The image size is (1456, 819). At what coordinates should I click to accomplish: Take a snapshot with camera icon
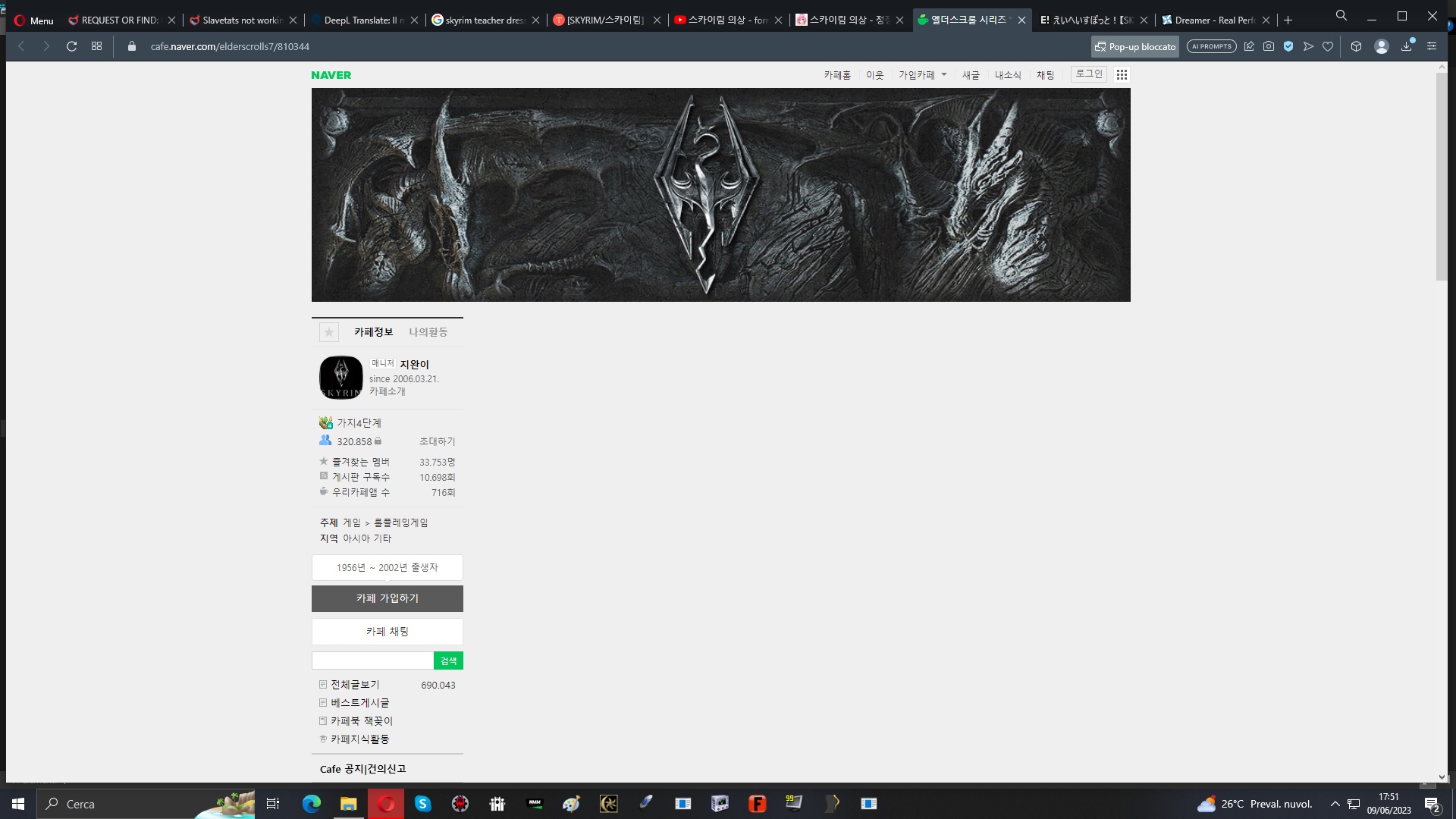[x=1269, y=46]
